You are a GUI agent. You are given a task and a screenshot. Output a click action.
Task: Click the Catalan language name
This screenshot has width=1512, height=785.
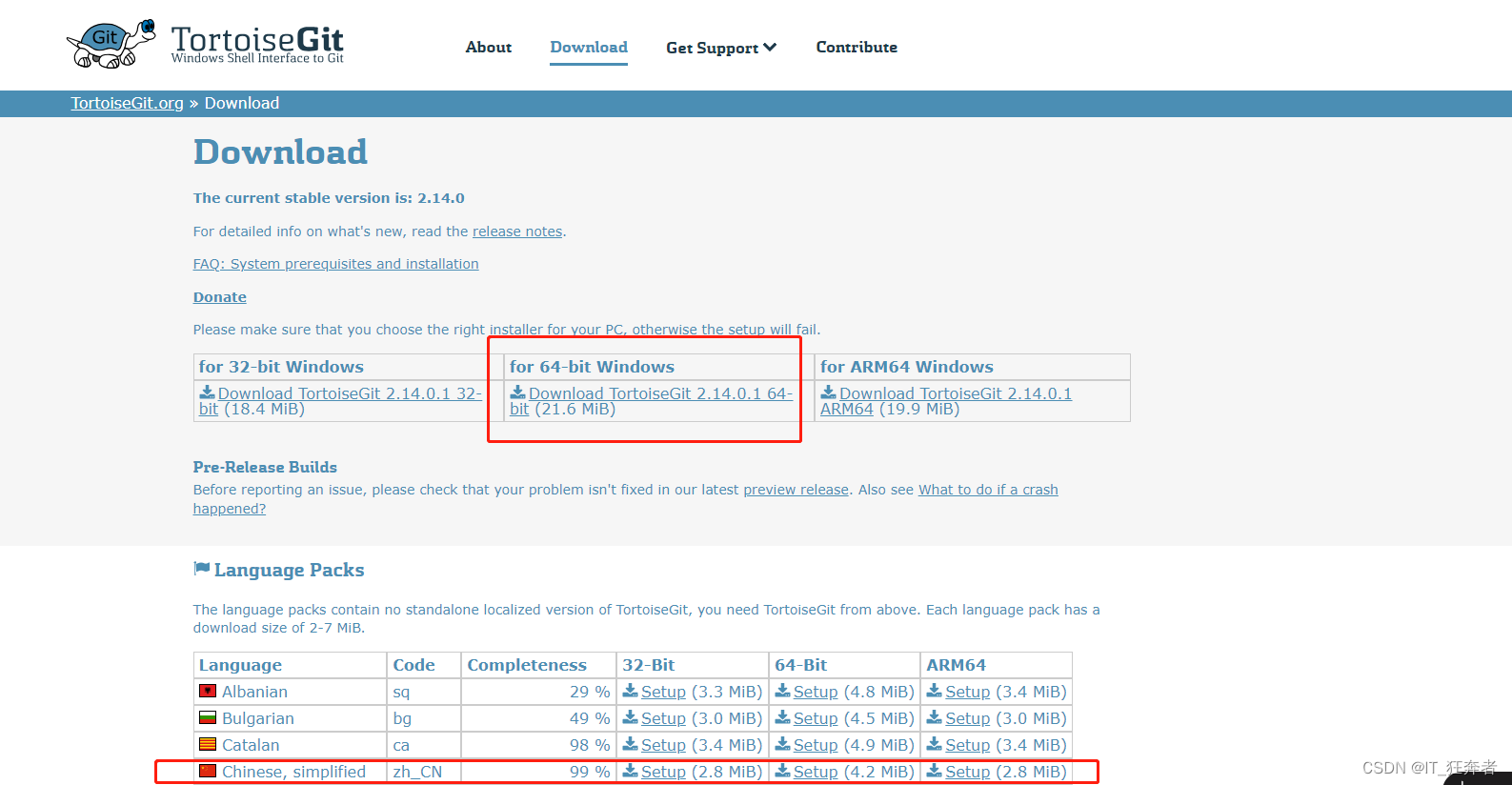[251, 745]
